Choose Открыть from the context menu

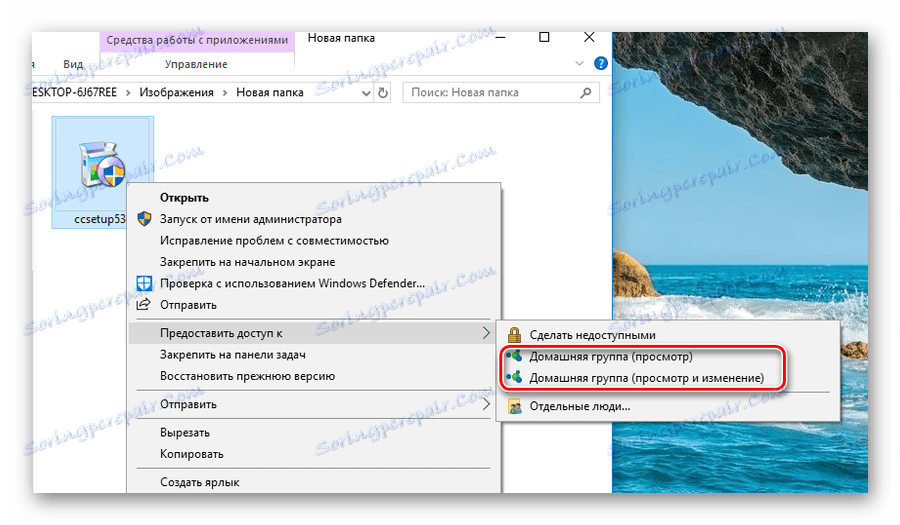[184, 197]
